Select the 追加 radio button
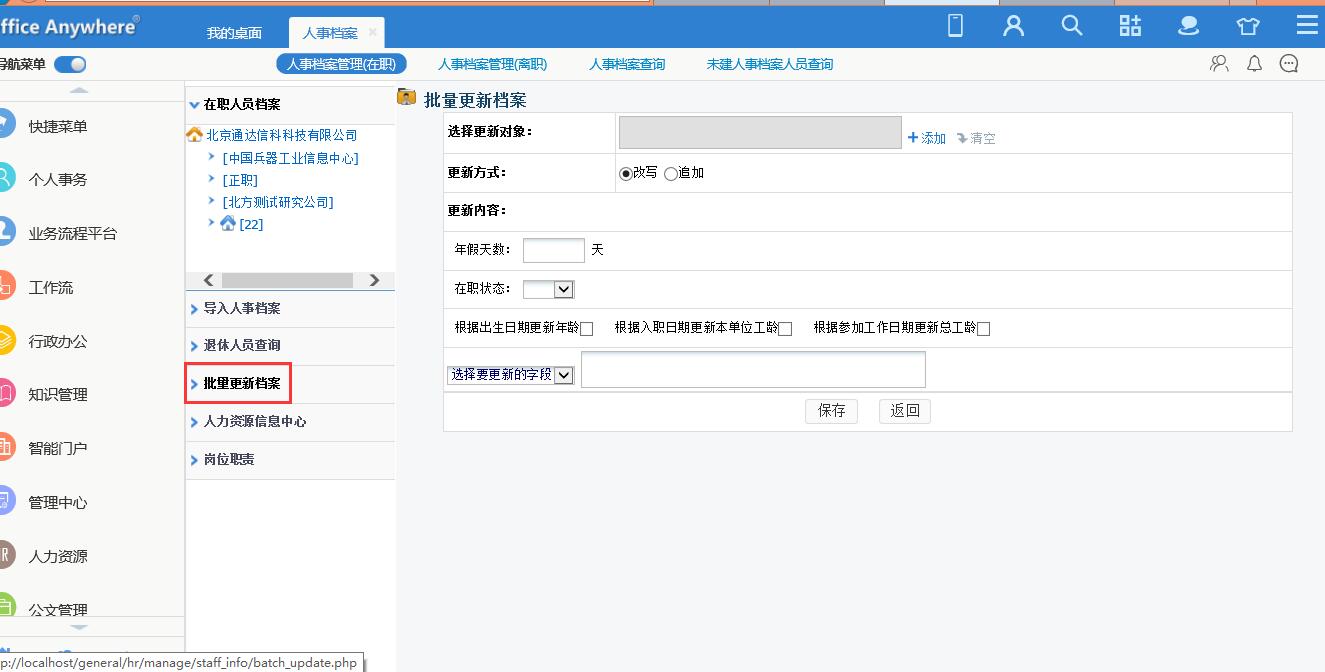This screenshot has width=1325, height=672. 671,174
